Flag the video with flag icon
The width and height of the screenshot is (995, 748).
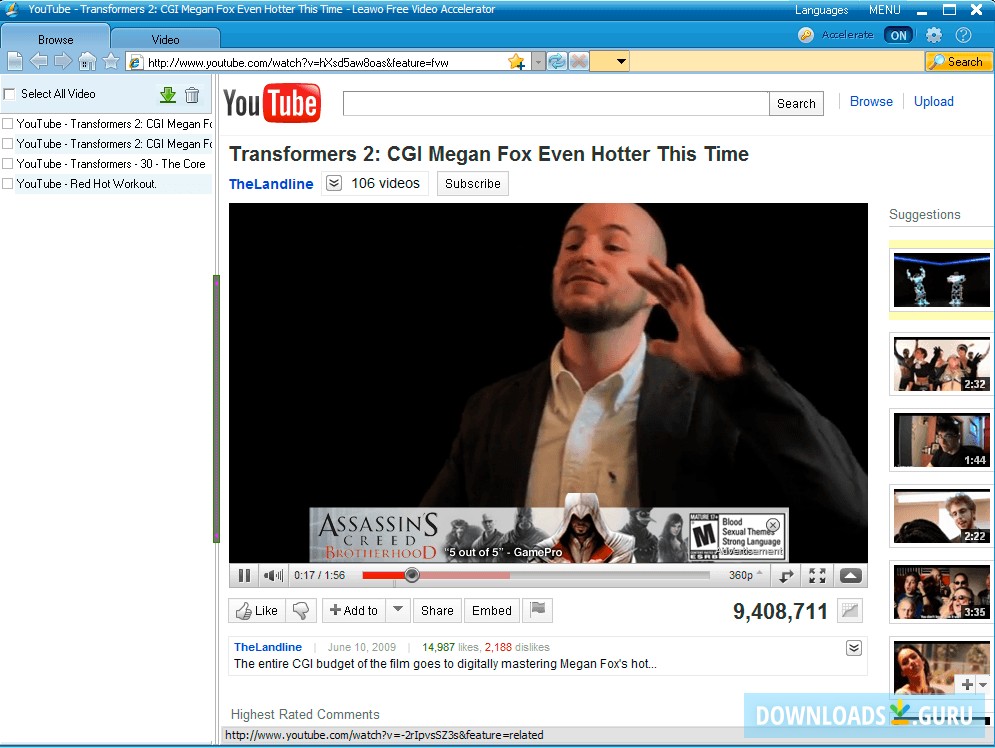tap(537, 610)
